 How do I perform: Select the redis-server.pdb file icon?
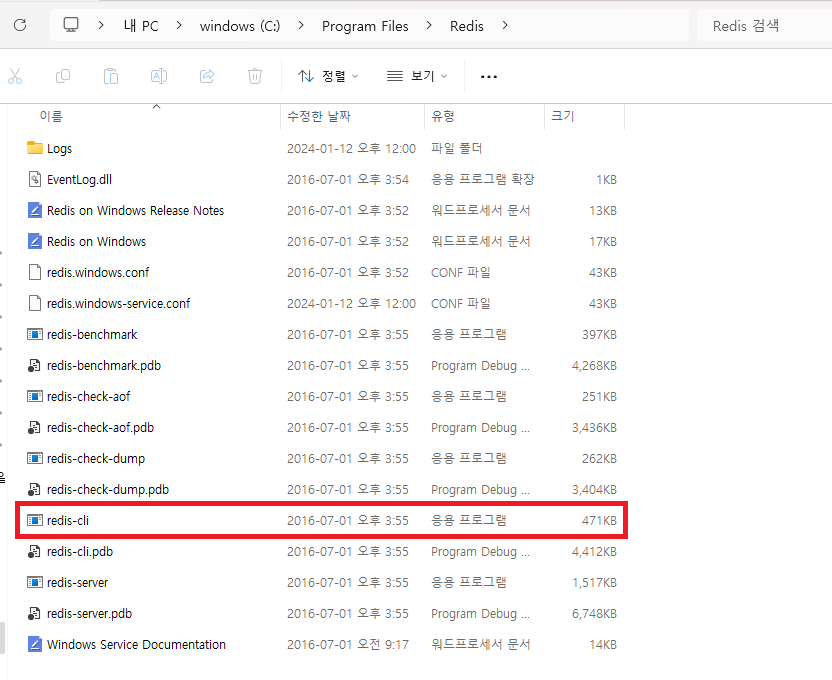pos(34,614)
